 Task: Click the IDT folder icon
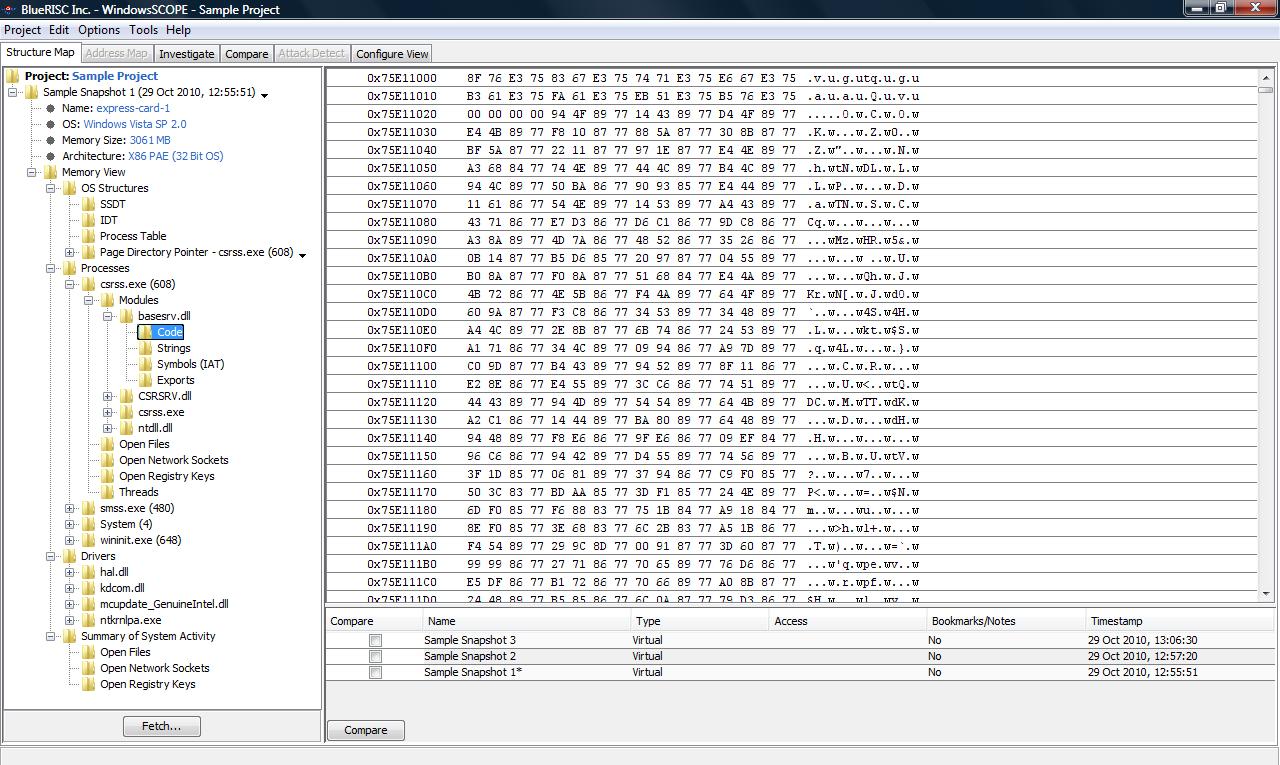[x=89, y=220]
